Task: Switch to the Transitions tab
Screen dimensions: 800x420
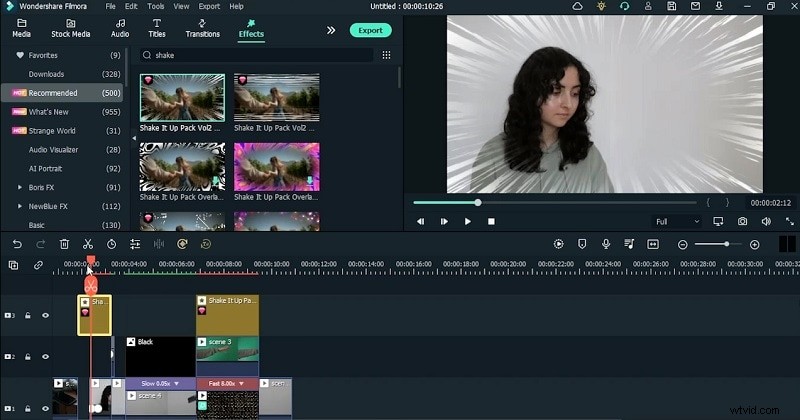Action: click(x=203, y=29)
